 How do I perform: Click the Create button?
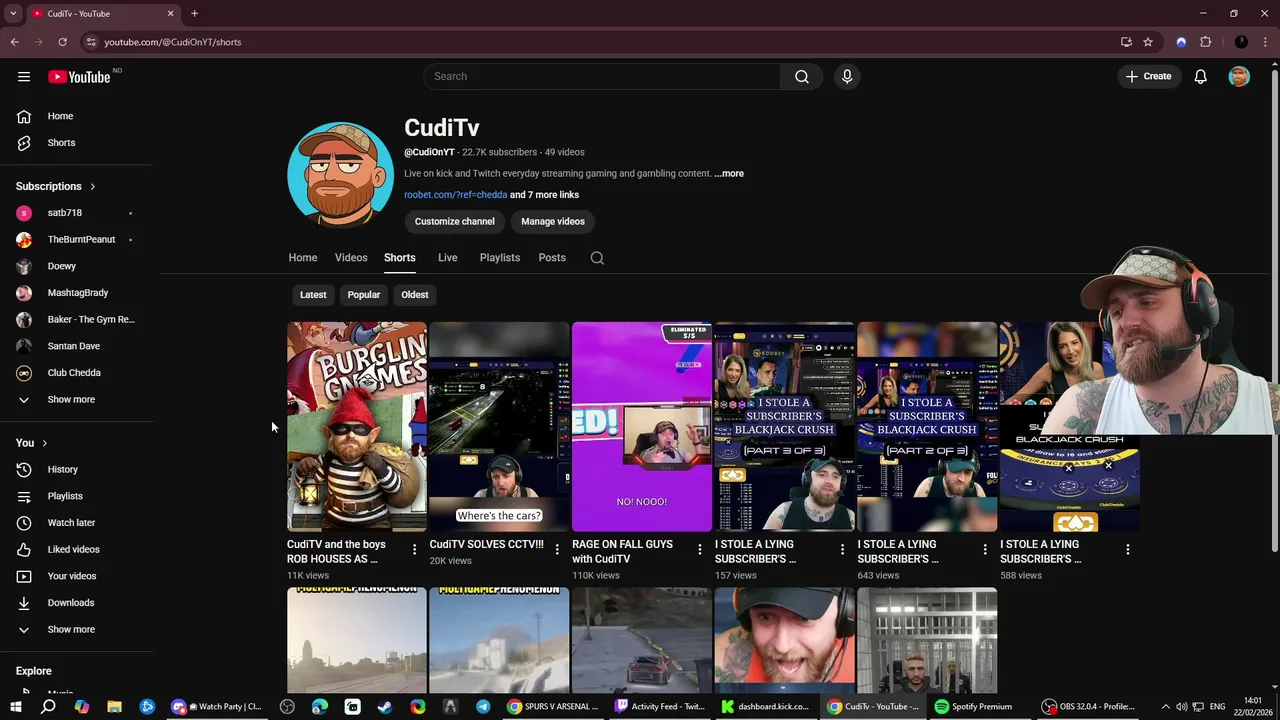1148,76
